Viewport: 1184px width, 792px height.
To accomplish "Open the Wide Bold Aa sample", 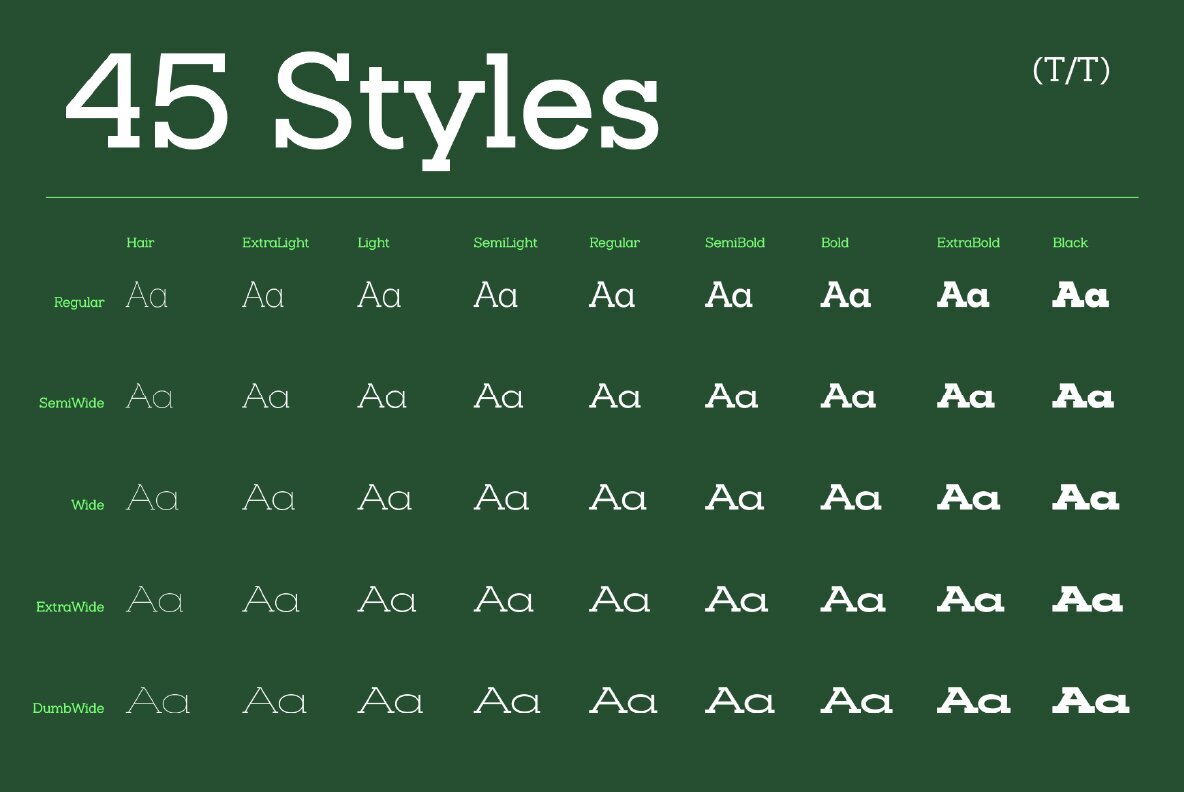I will [851, 498].
